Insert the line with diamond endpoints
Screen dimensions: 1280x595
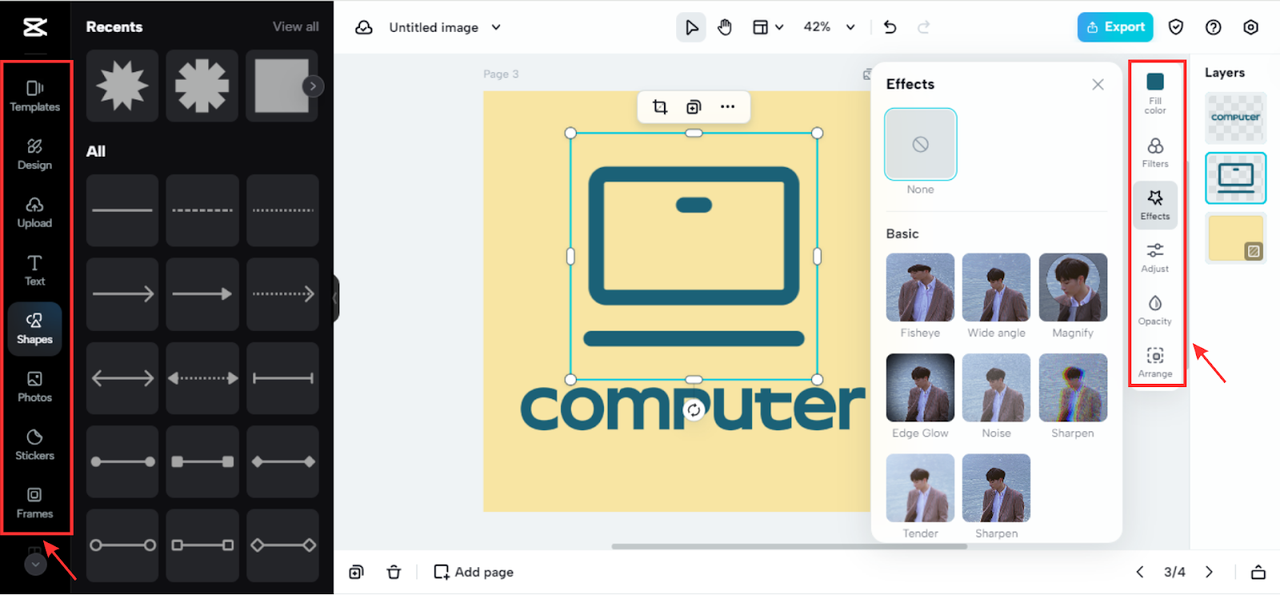point(282,462)
